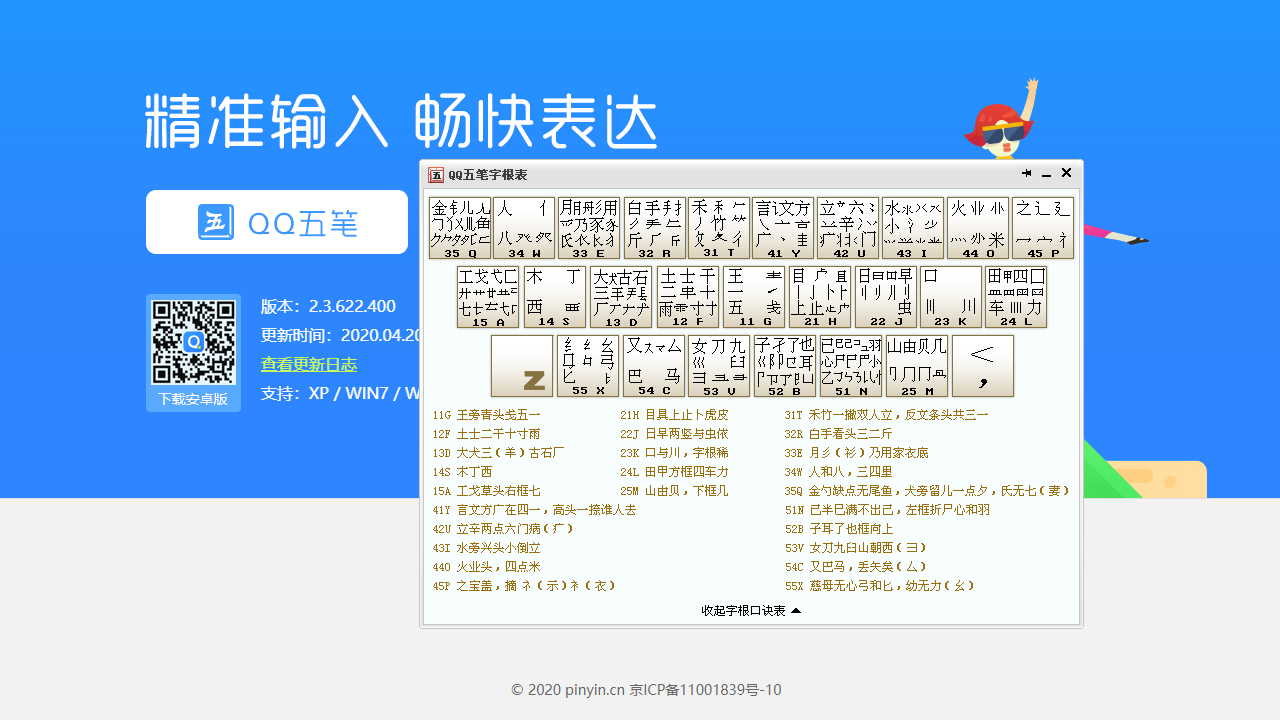The width and height of the screenshot is (1280, 720).
Task: Toggle the pin on the 字根表 window
Action: pyautogui.click(x=1026, y=173)
